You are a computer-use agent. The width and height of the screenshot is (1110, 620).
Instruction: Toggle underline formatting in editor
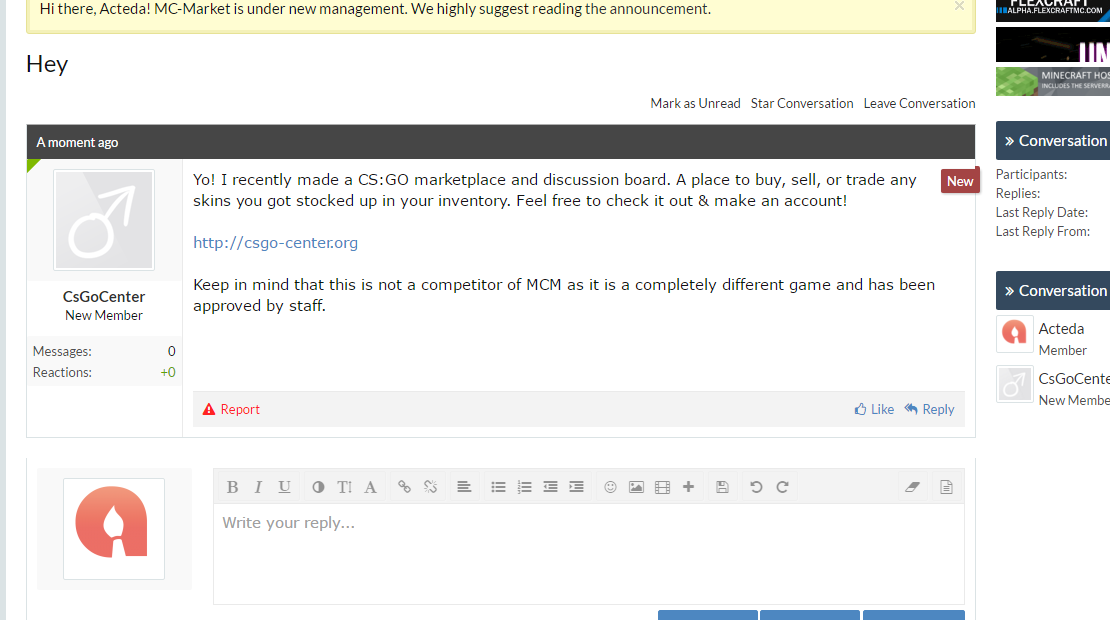pos(285,487)
